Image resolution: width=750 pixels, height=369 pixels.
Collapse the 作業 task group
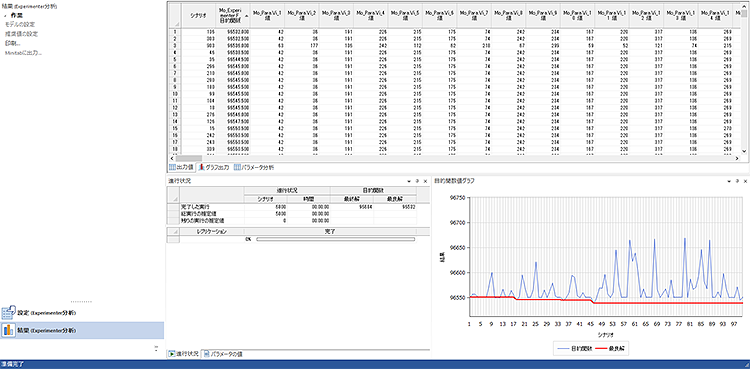[x=4, y=15]
